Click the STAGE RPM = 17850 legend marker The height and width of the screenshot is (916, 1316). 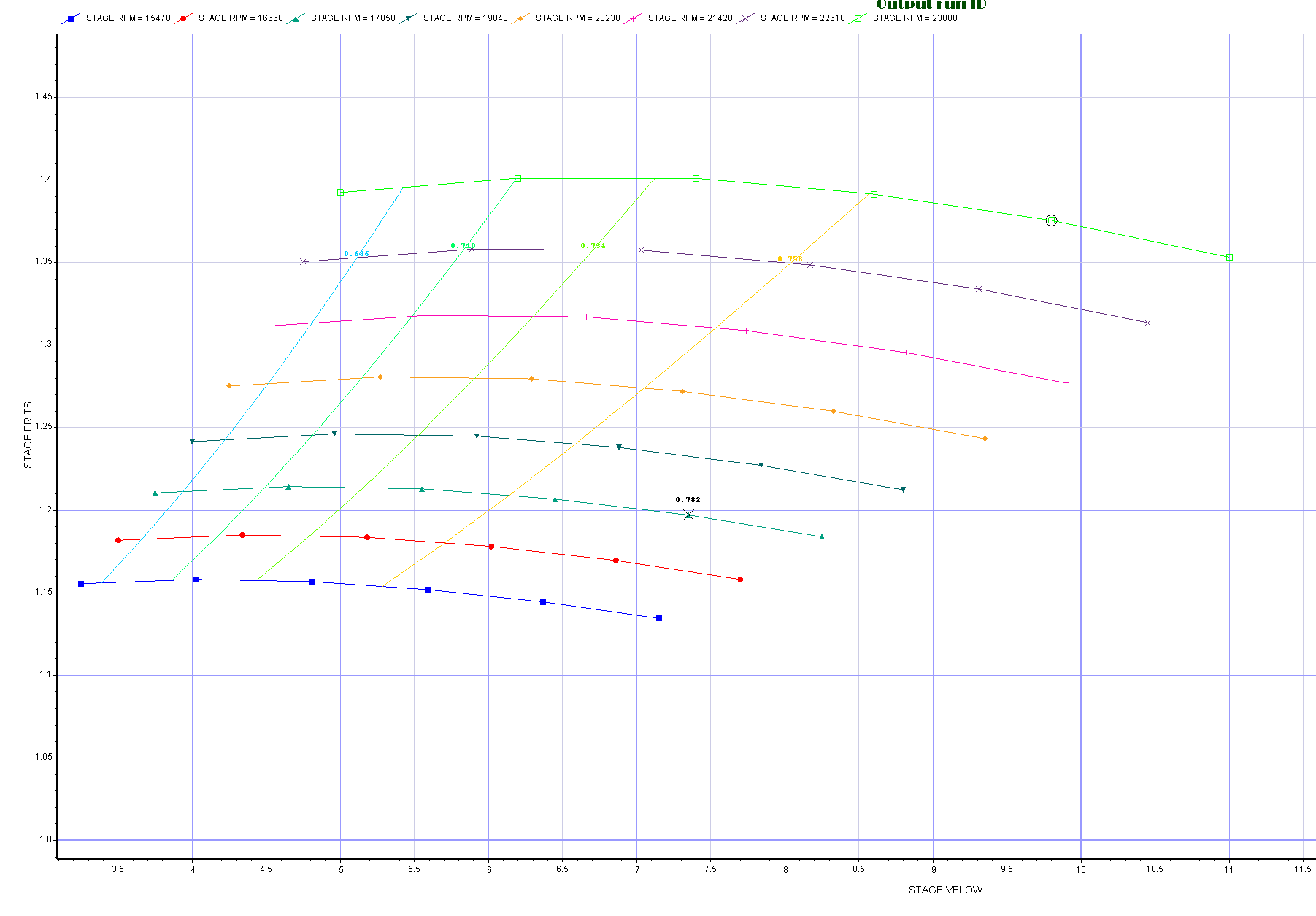pyautogui.click(x=296, y=18)
